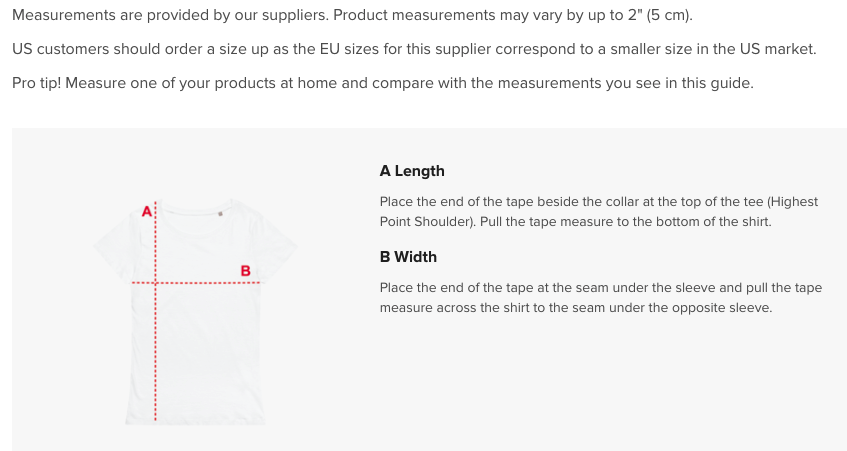The width and height of the screenshot is (847, 451).
Task: Click the width measuring instructions text
Action: coord(601,298)
